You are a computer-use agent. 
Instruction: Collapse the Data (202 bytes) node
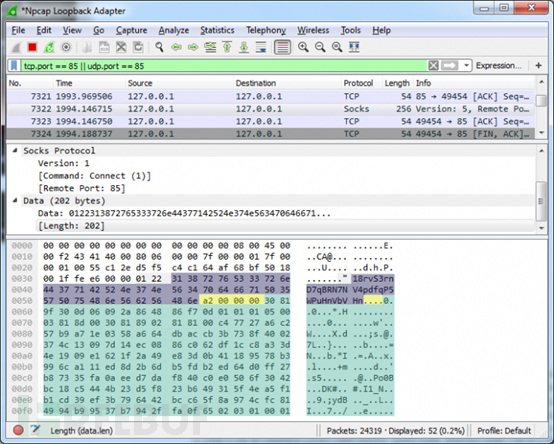click(15, 201)
